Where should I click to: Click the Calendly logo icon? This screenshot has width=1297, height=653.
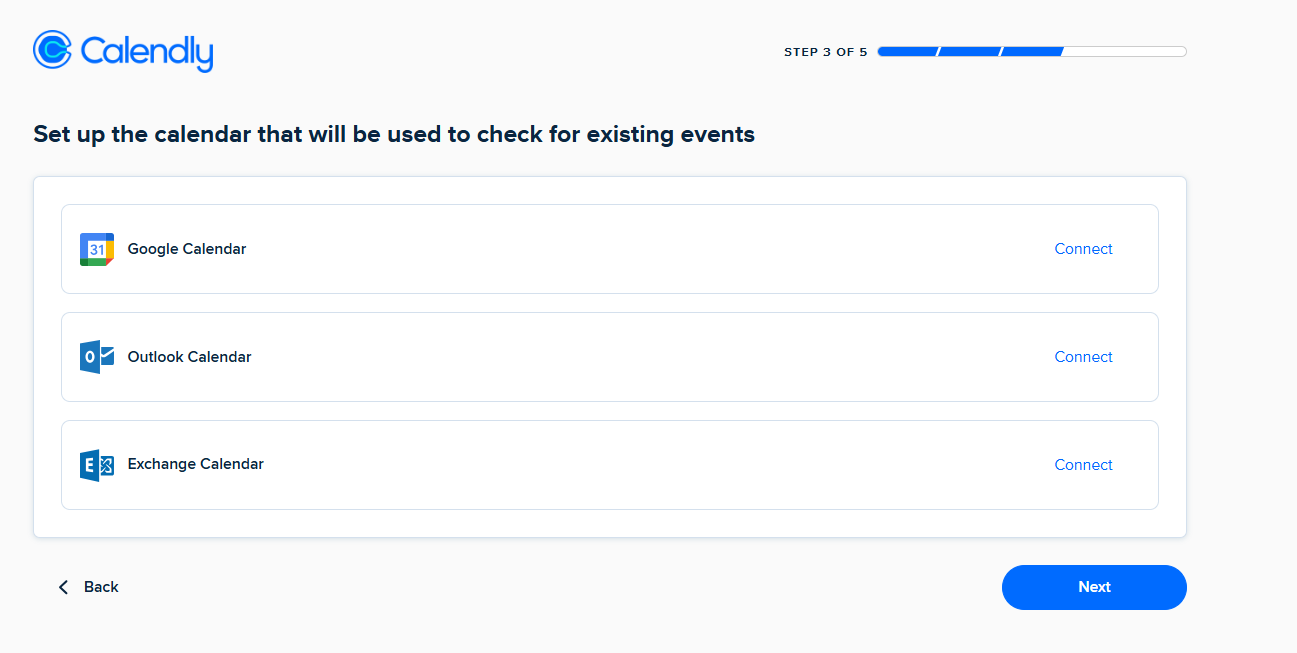52,49
